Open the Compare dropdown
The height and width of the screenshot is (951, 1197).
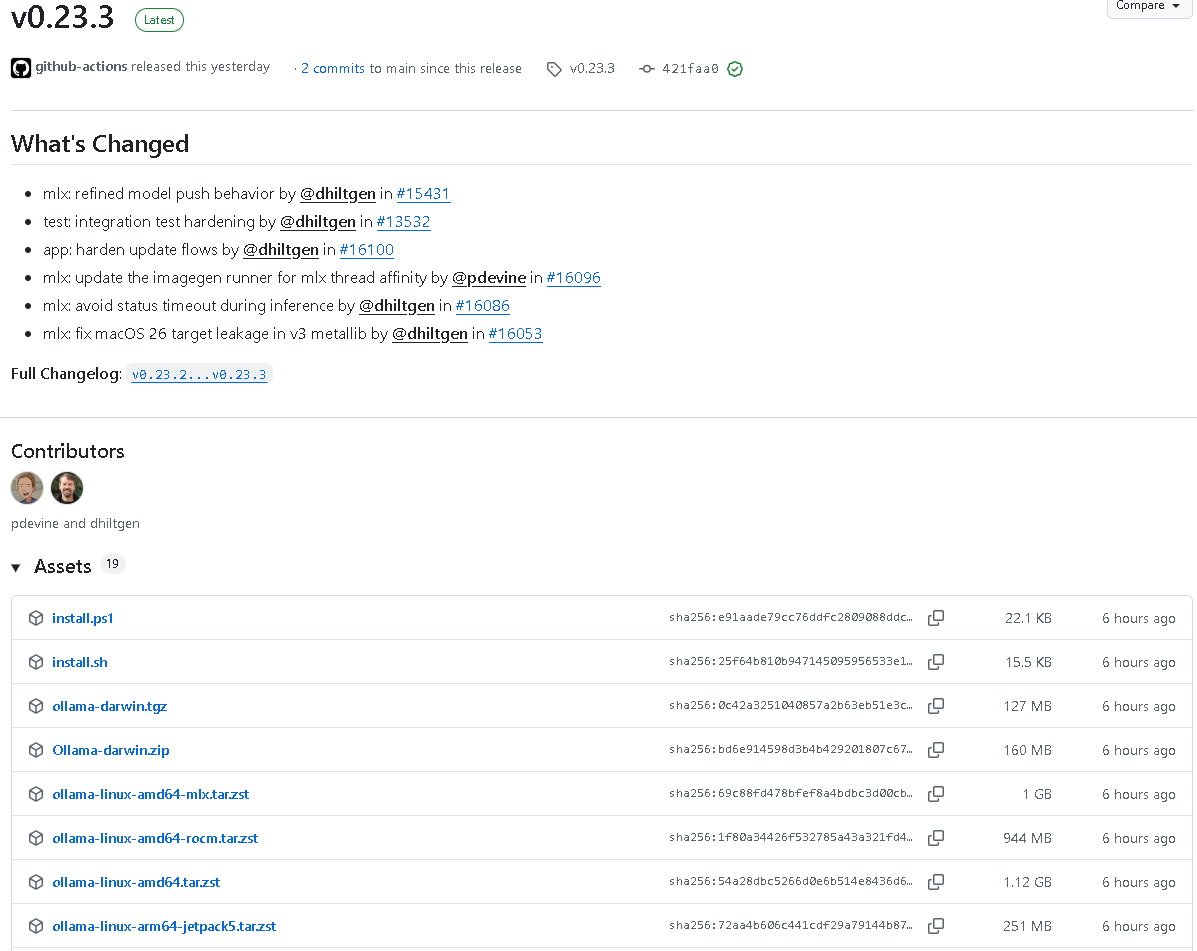pyautogui.click(x=1148, y=7)
